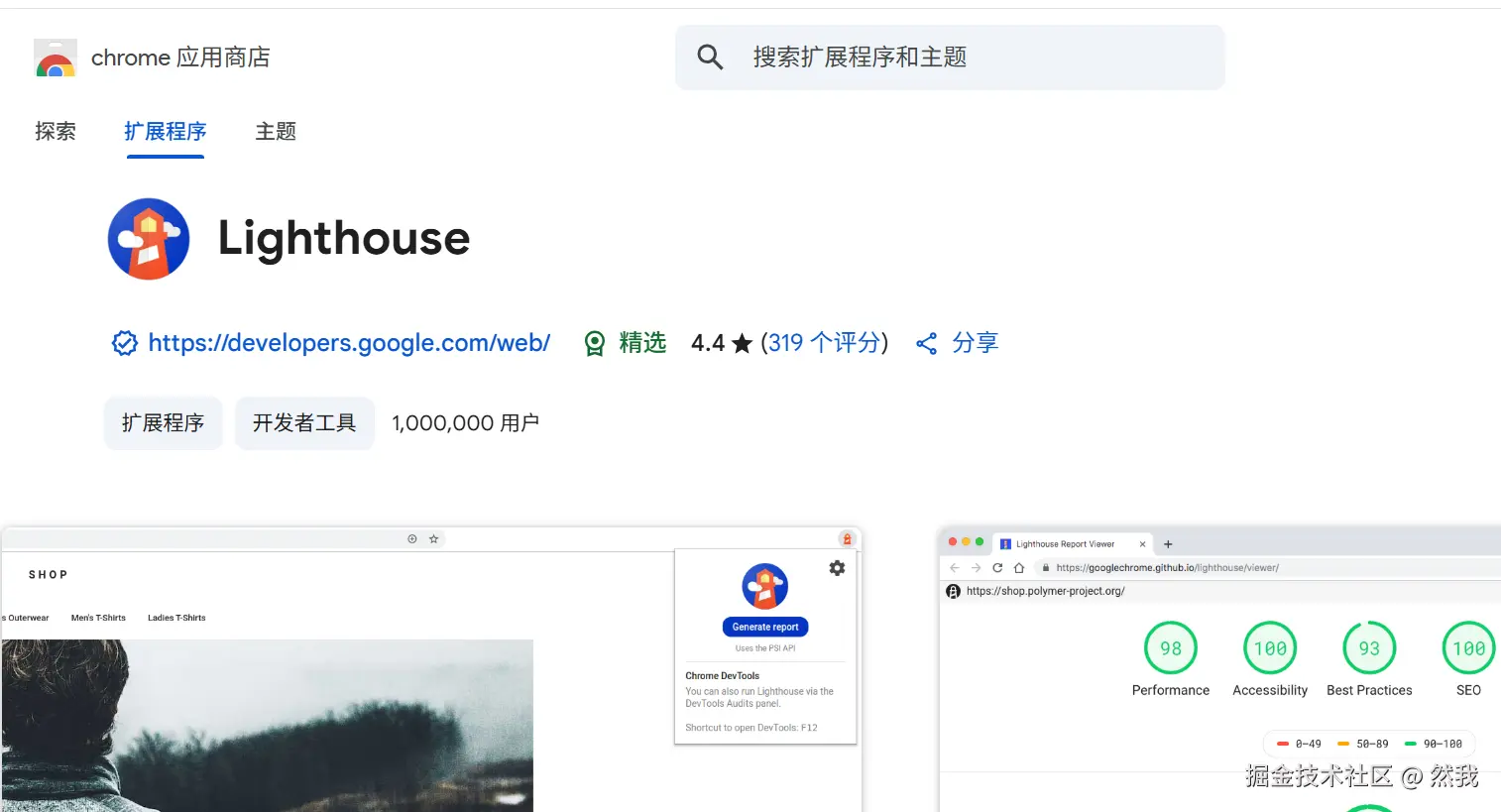Click the 精选 featured badge icon

coord(594,343)
